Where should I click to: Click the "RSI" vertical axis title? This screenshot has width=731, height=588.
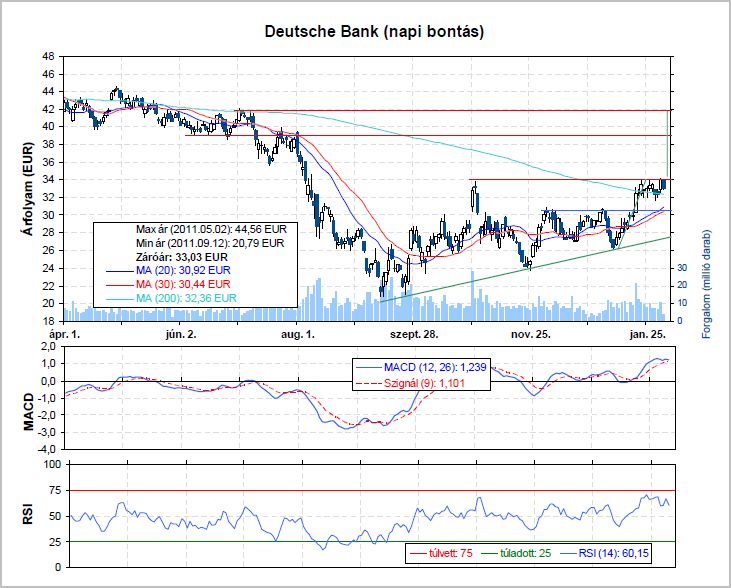28,513
